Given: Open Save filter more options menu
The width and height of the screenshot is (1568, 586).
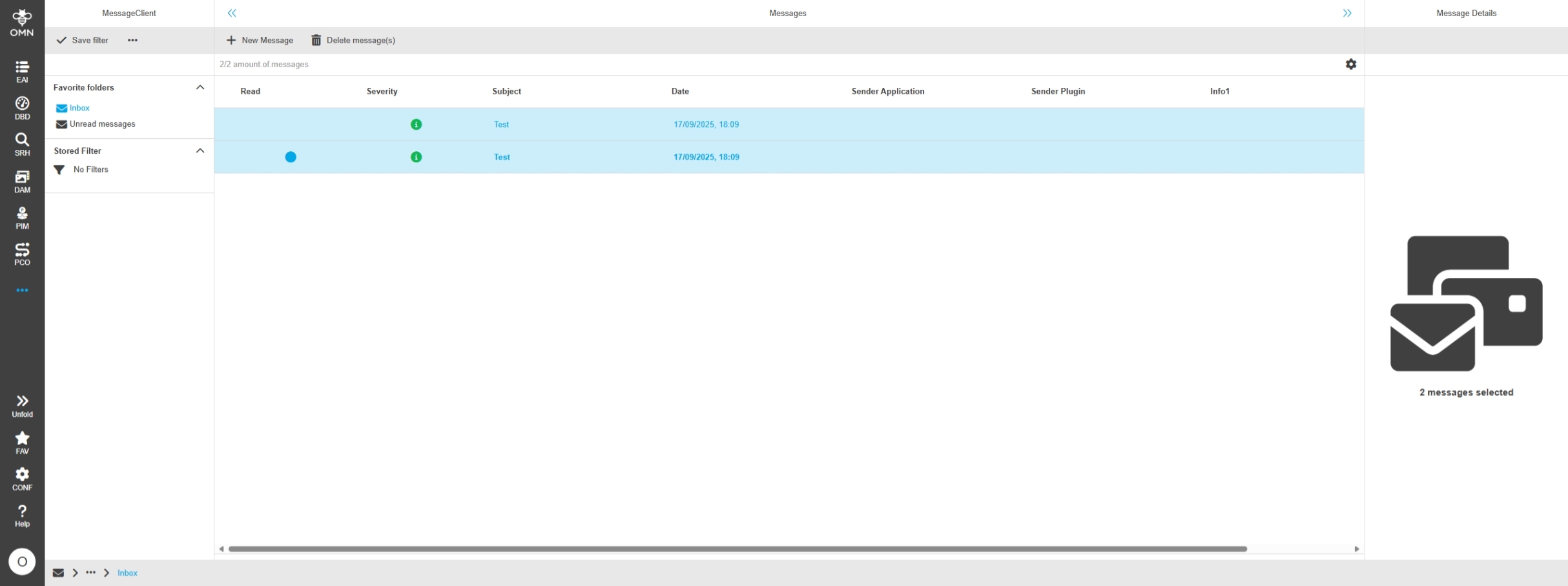Looking at the screenshot, I should tap(132, 40).
